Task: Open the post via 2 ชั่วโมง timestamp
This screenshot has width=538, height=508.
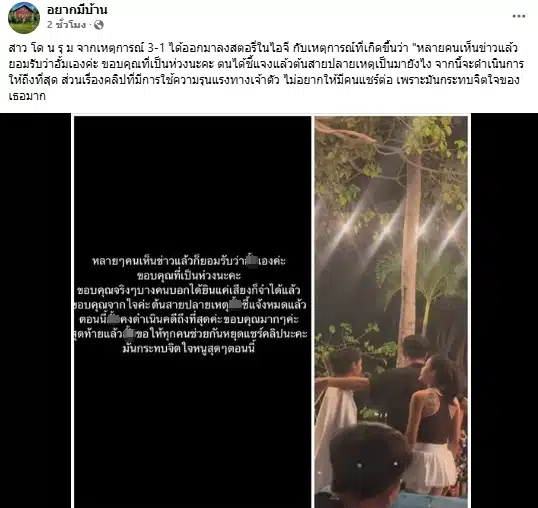Action: point(66,25)
